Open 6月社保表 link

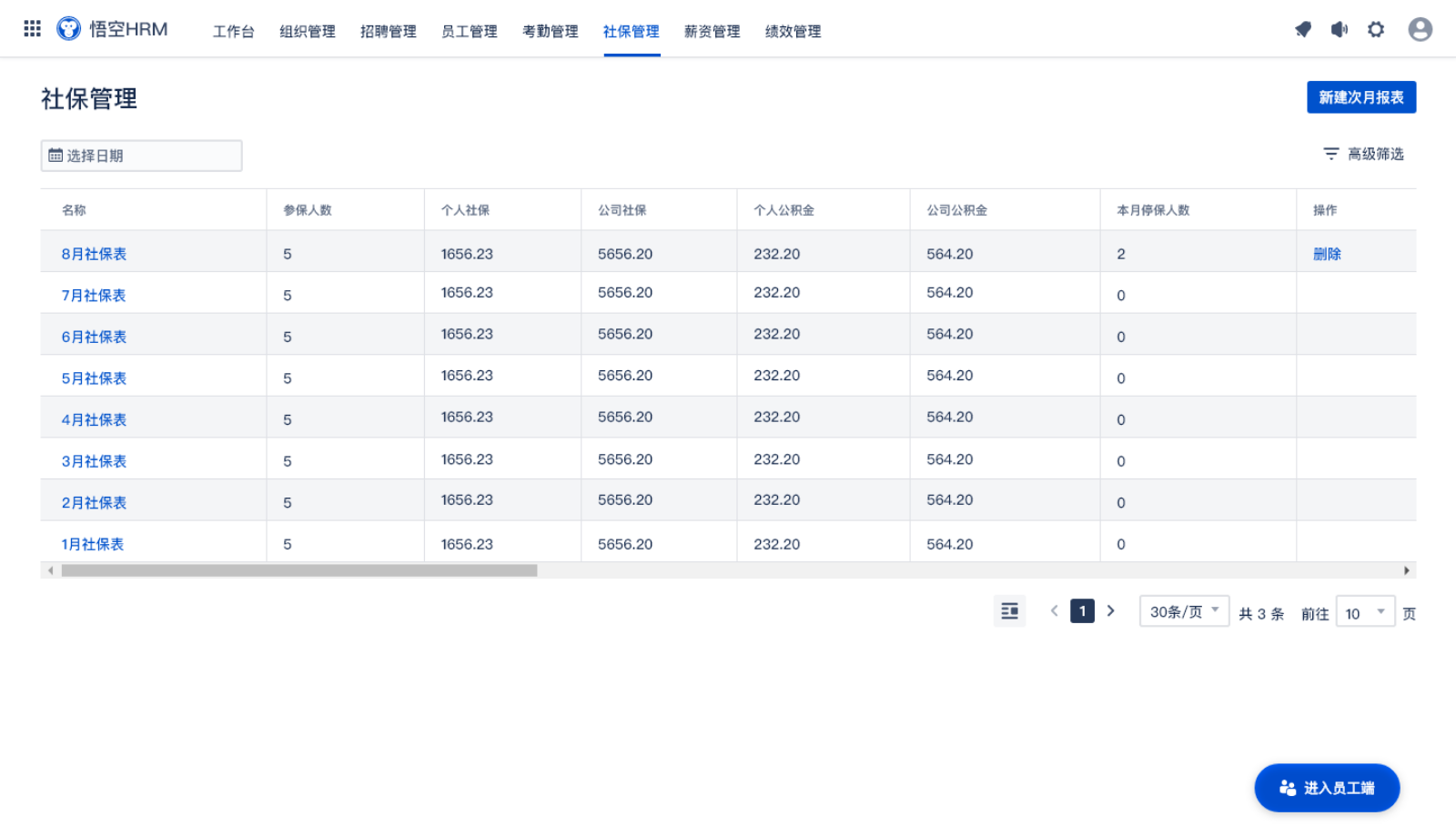(94, 337)
